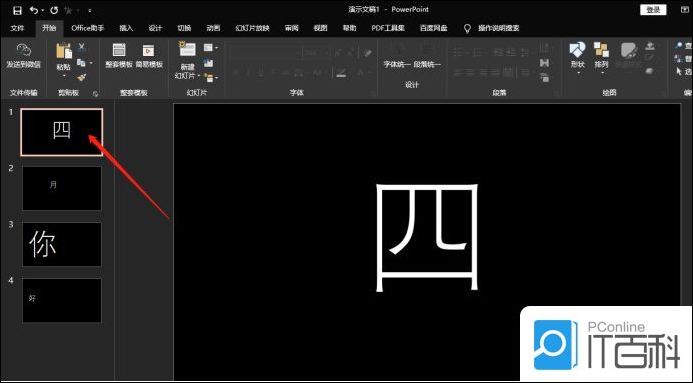
Task: Click the ribbon display options icon
Action: tap(685, 10)
